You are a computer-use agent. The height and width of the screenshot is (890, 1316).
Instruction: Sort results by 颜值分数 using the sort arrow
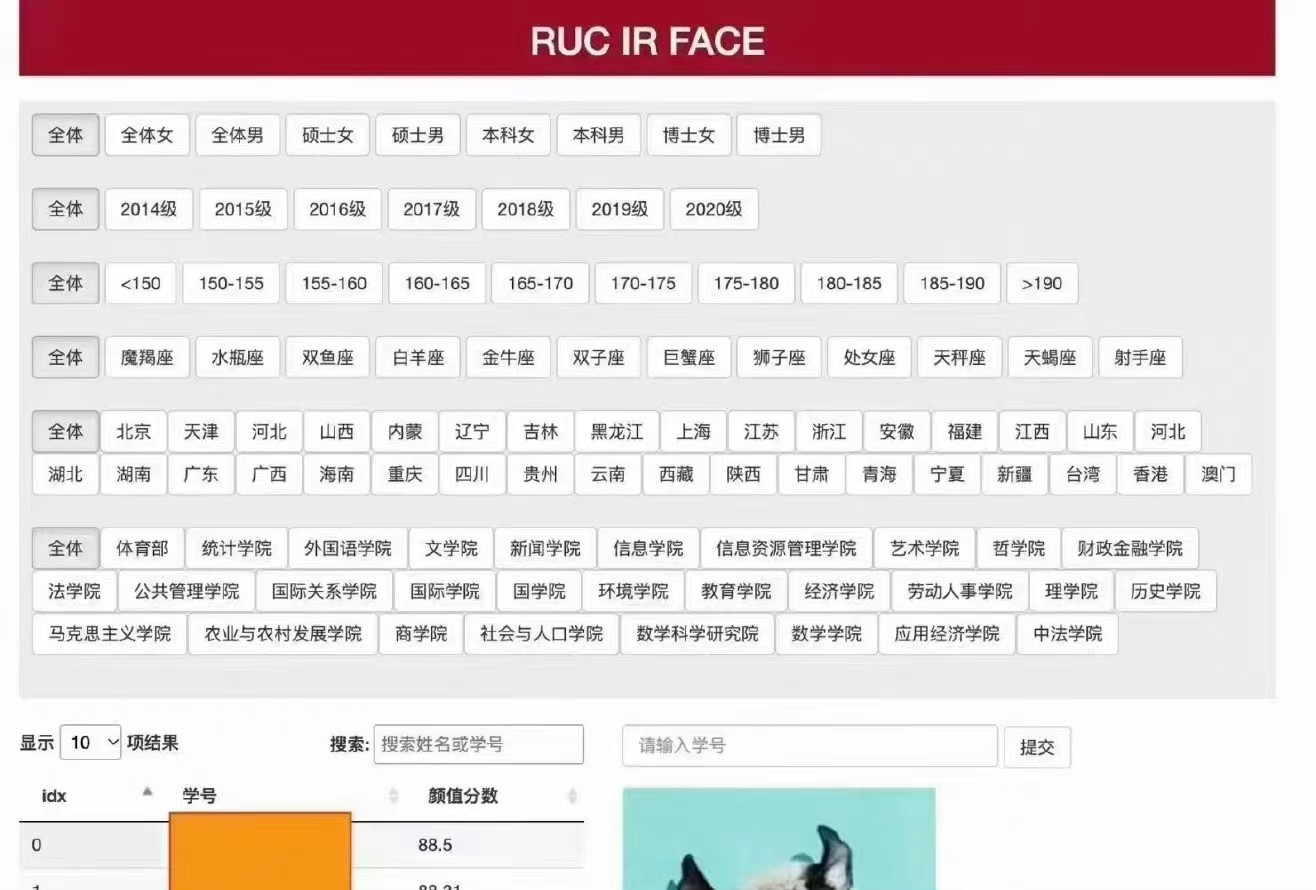[x=571, y=795]
